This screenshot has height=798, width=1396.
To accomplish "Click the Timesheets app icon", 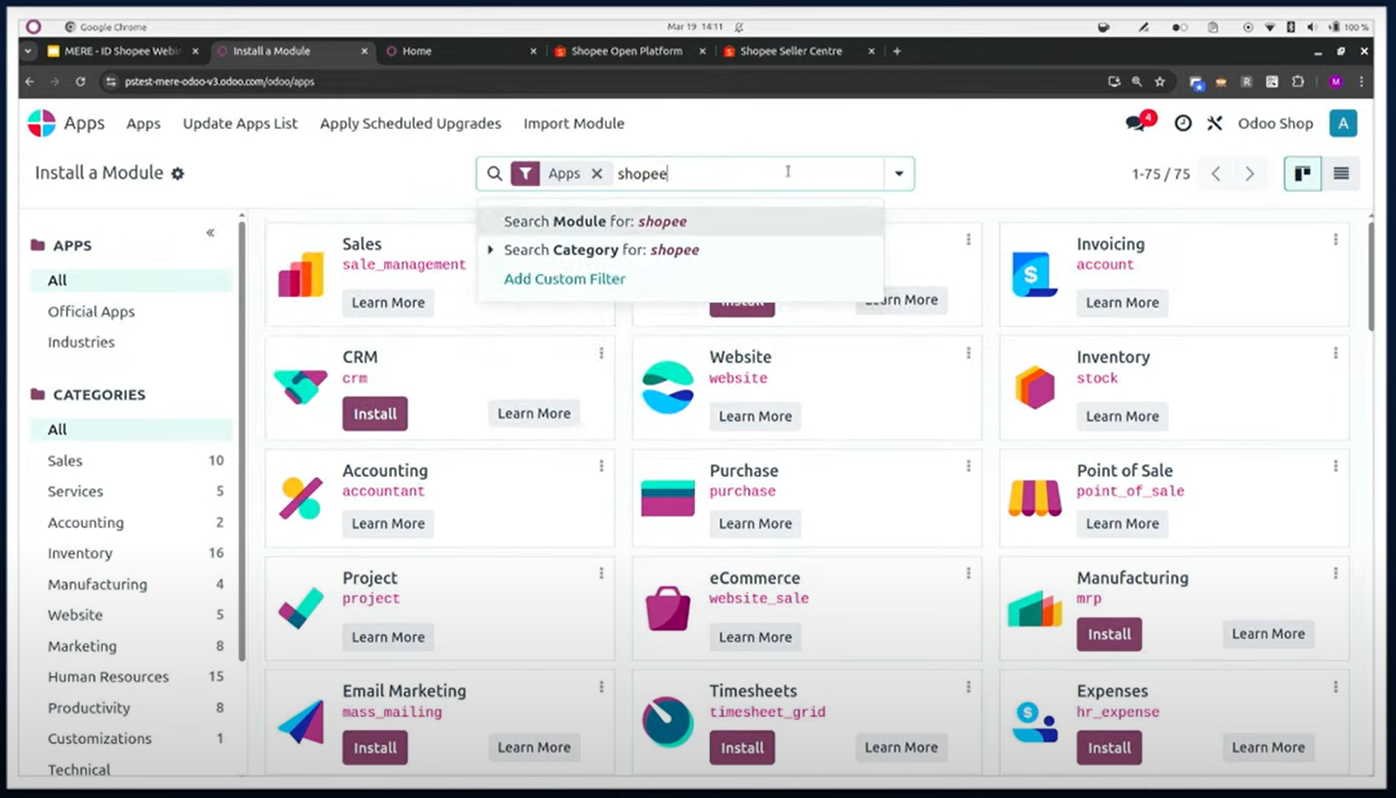I will point(667,721).
